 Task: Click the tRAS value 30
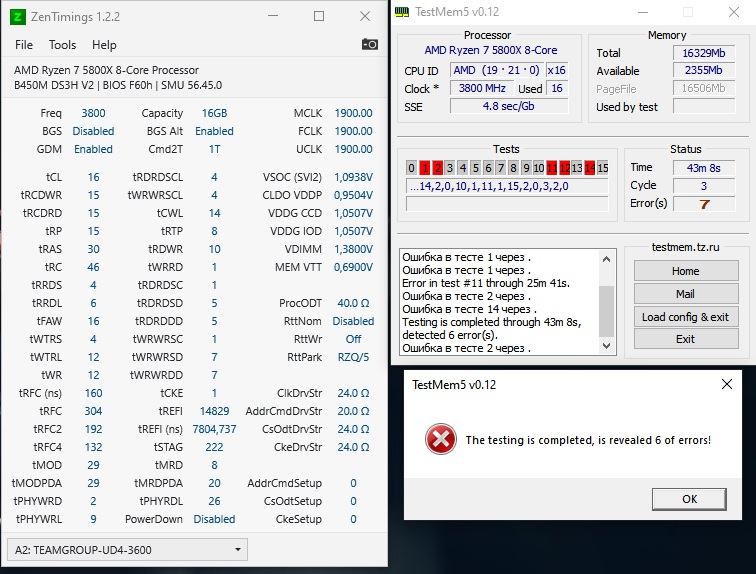tap(93, 249)
